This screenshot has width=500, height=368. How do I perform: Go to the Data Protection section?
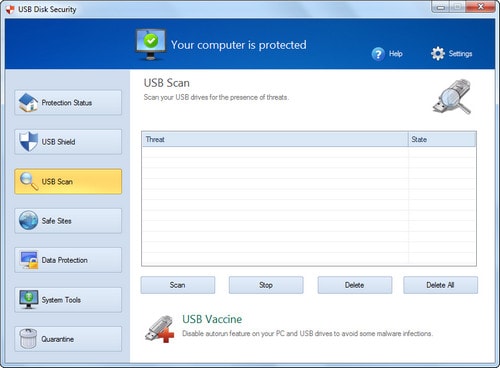coord(68,260)
